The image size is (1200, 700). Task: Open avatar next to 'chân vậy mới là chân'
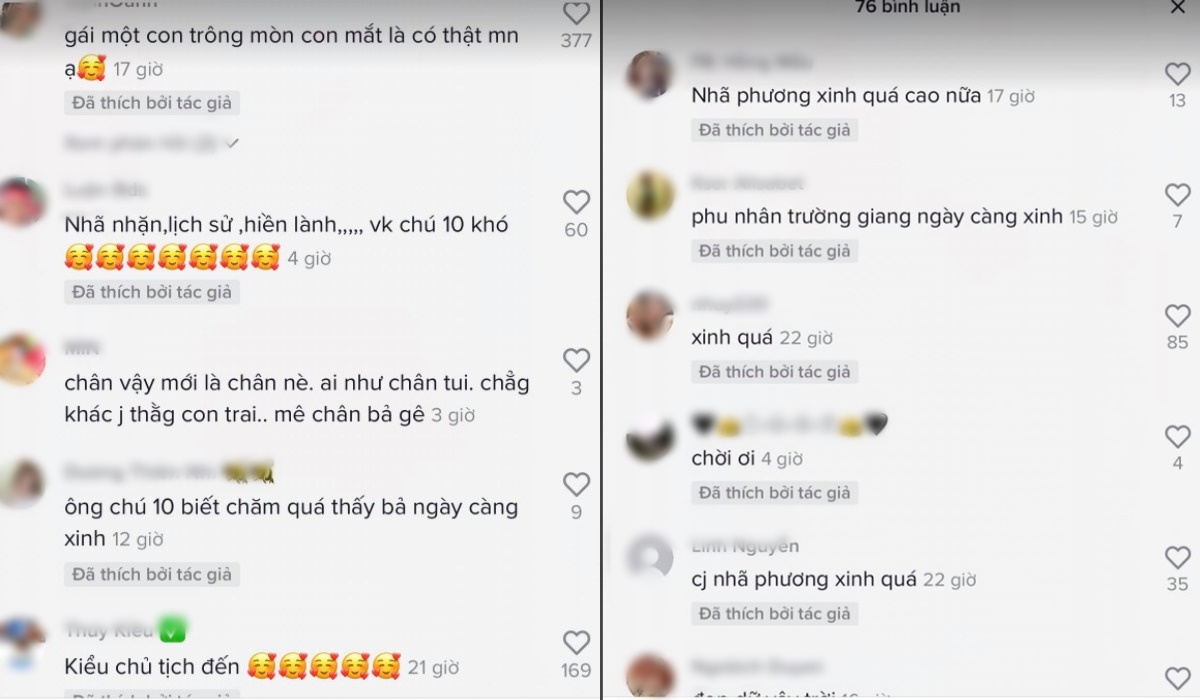click(x=22, y=360)
